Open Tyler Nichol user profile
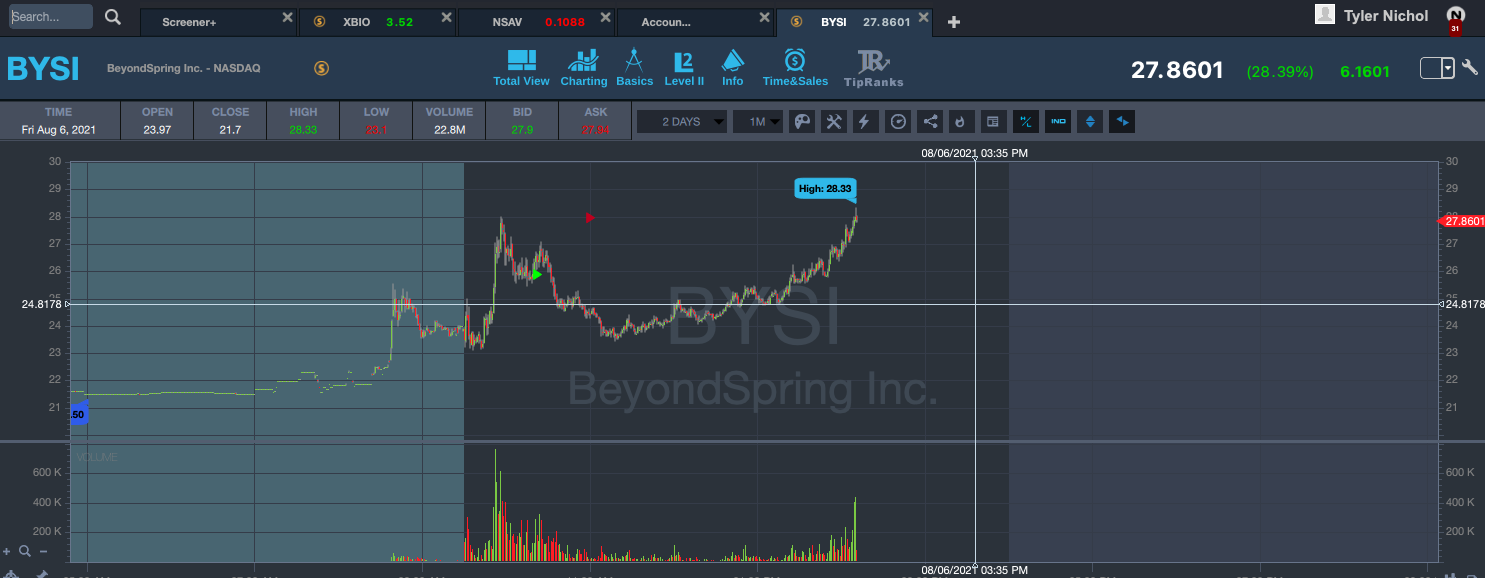The image size is (1485, 578). pos(1372,15)
